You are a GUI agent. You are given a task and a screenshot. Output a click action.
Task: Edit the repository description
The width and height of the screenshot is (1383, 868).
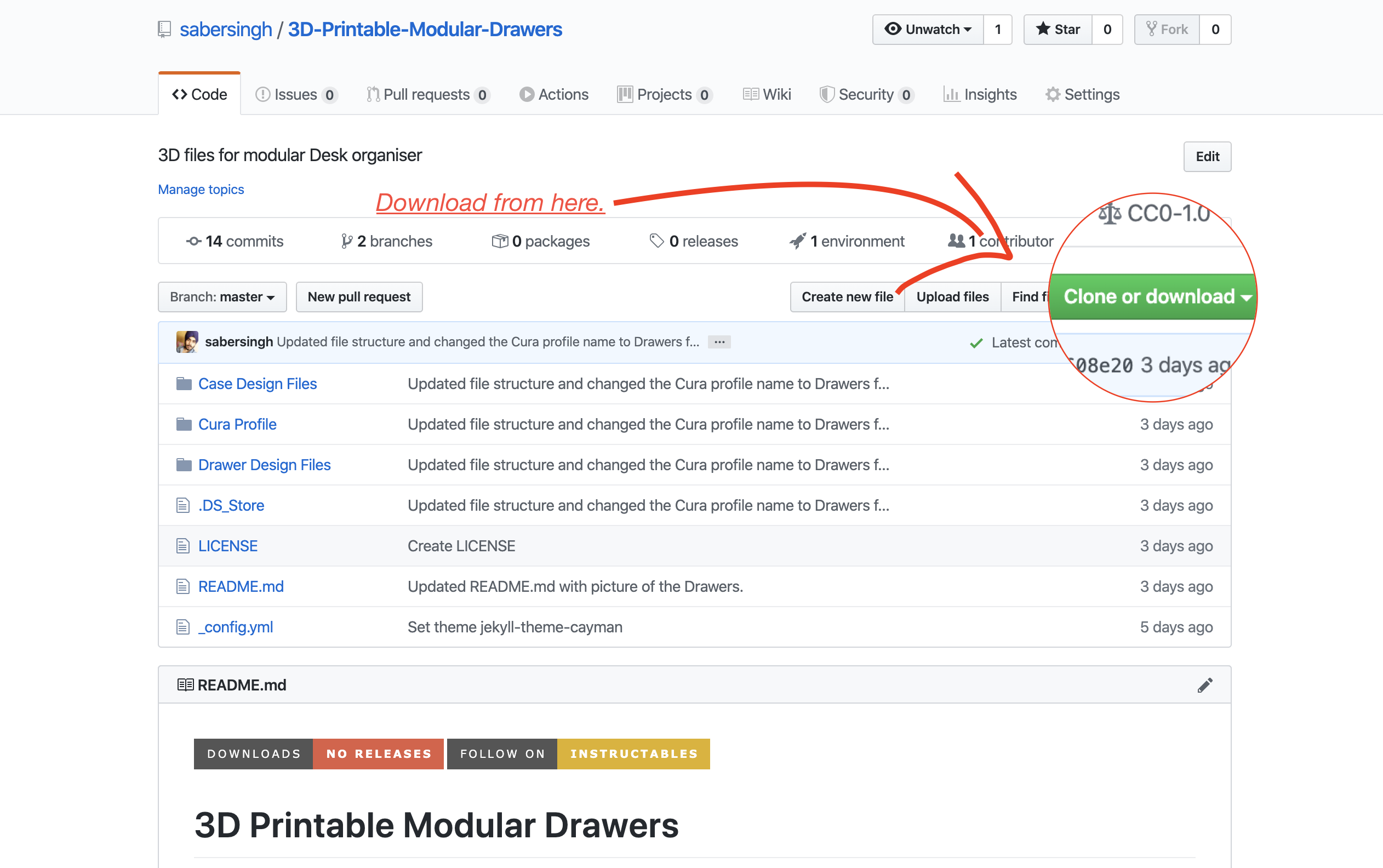1207,156
